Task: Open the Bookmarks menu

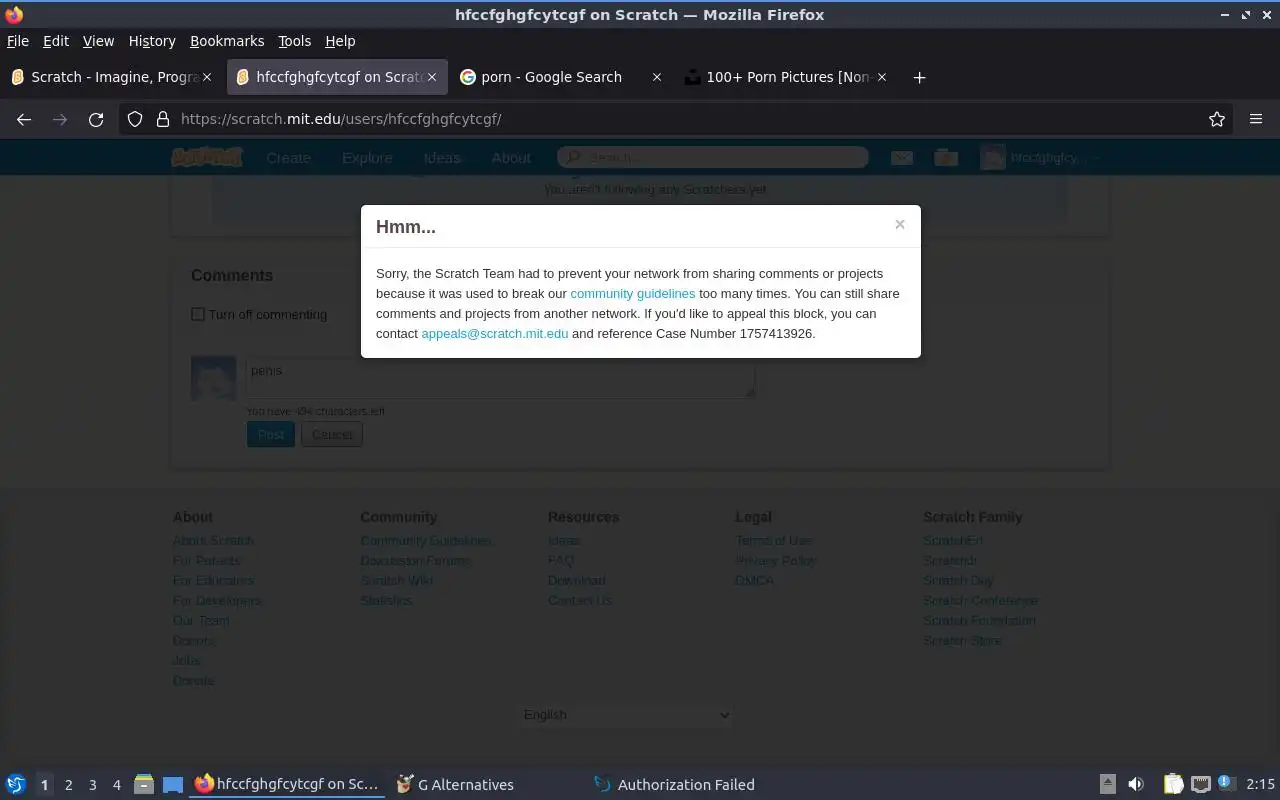Action: point(227,41)
